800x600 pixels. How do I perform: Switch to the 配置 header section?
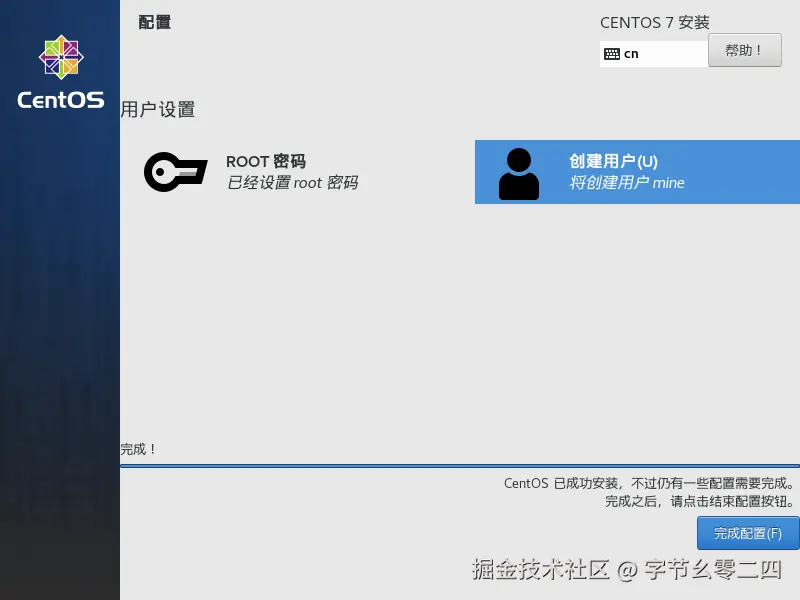click(153, 22)
